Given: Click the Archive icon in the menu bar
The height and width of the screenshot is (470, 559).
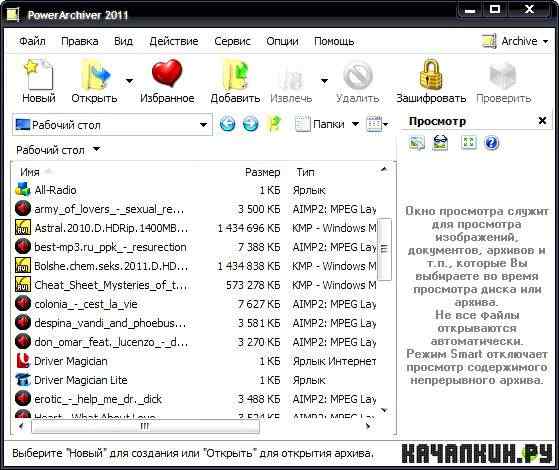Looking at the screenshot, I should coord(489,41).
